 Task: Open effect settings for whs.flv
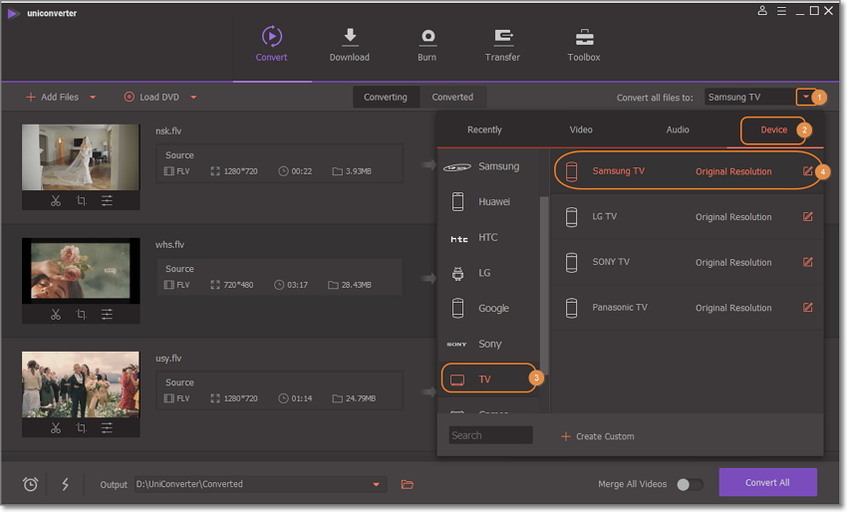click(107, 314)
